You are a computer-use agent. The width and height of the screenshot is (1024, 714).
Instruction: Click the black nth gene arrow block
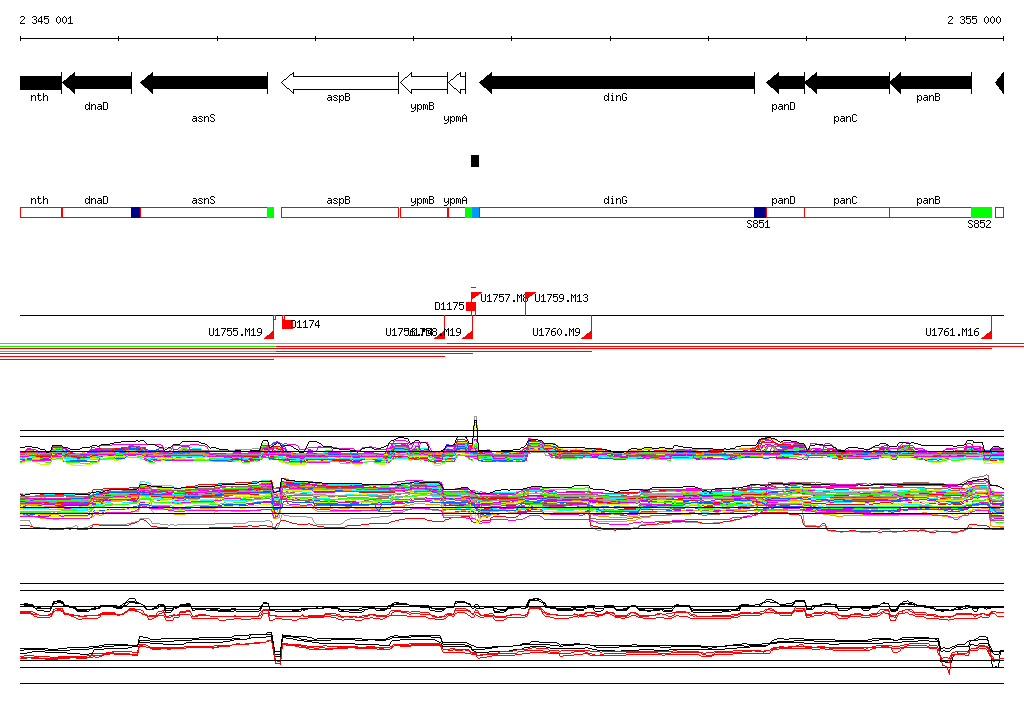(40, 83)
